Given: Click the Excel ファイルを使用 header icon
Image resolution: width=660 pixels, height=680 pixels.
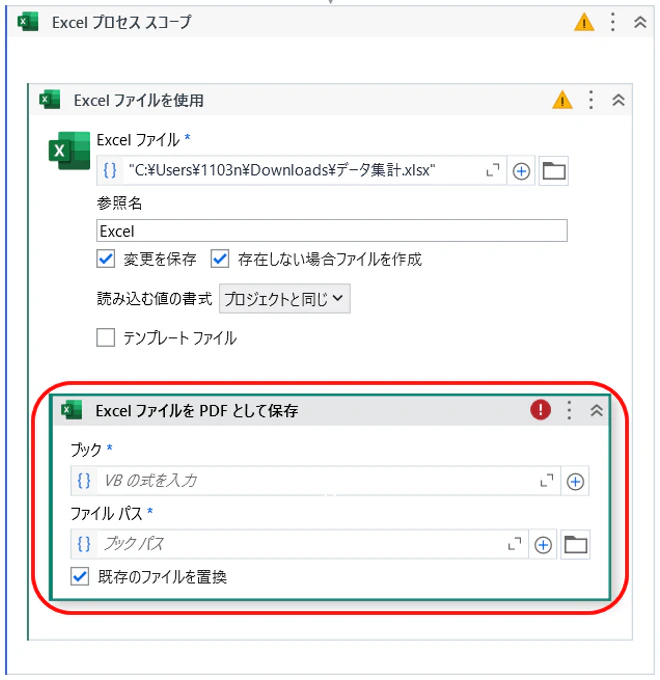Looking at the screenshot, I should [x=50, y=100].
